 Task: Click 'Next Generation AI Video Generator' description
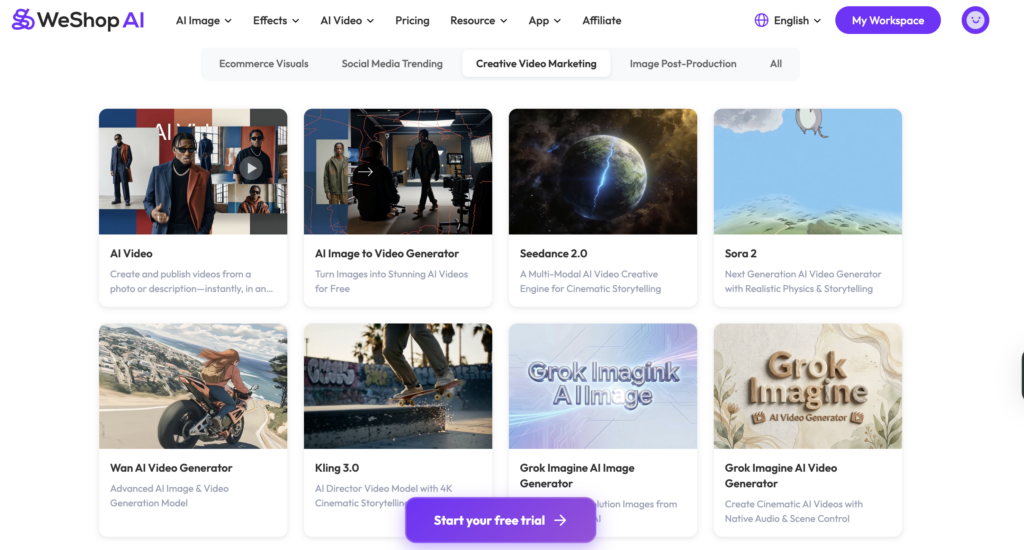803,274
